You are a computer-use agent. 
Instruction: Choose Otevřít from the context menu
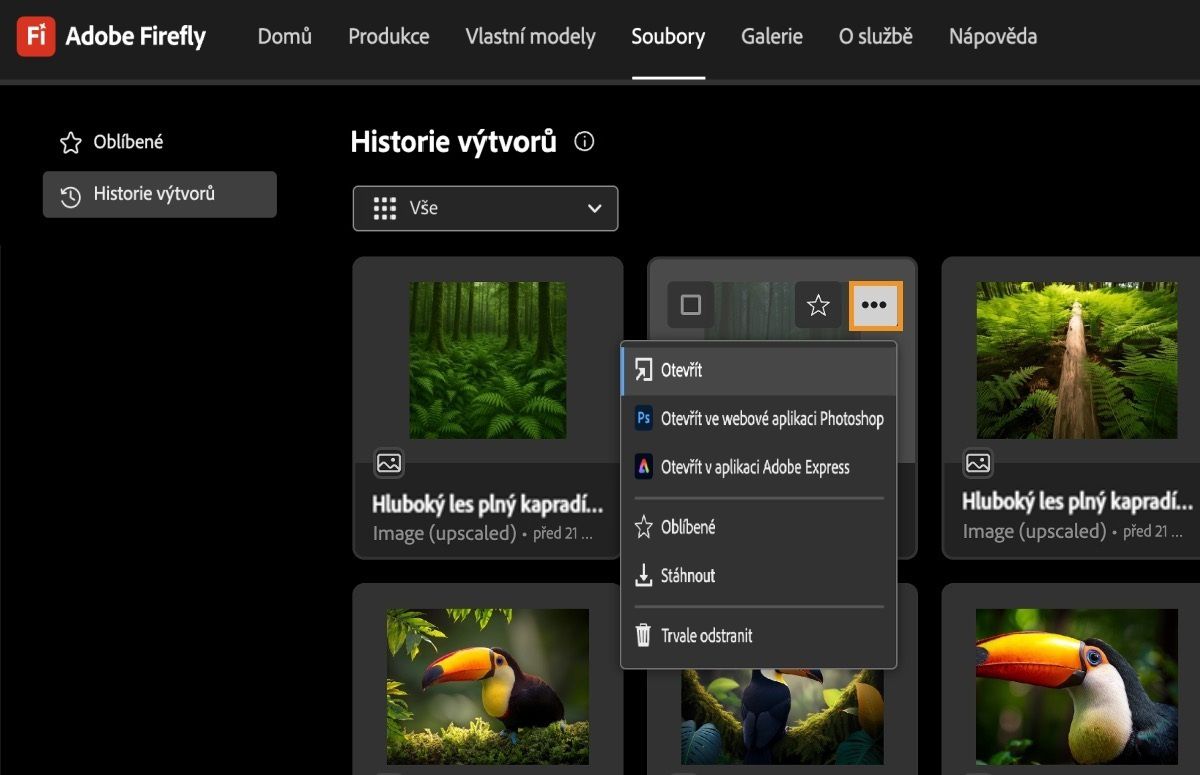(x=681, y=370)
